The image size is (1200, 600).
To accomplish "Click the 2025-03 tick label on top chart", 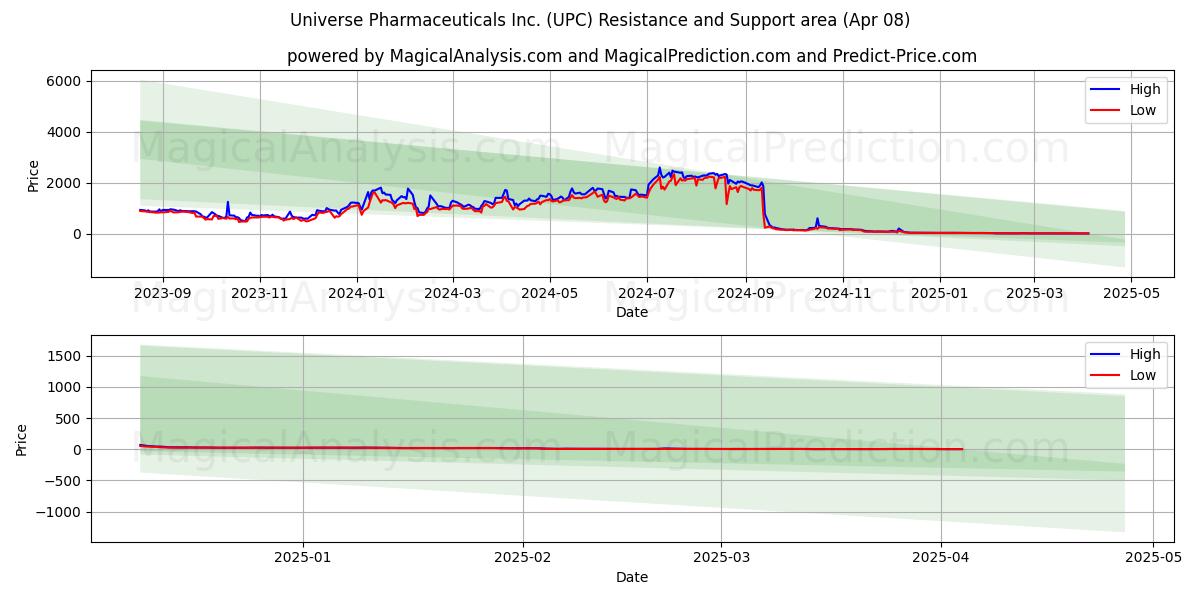I will (x=1034, y=294).
